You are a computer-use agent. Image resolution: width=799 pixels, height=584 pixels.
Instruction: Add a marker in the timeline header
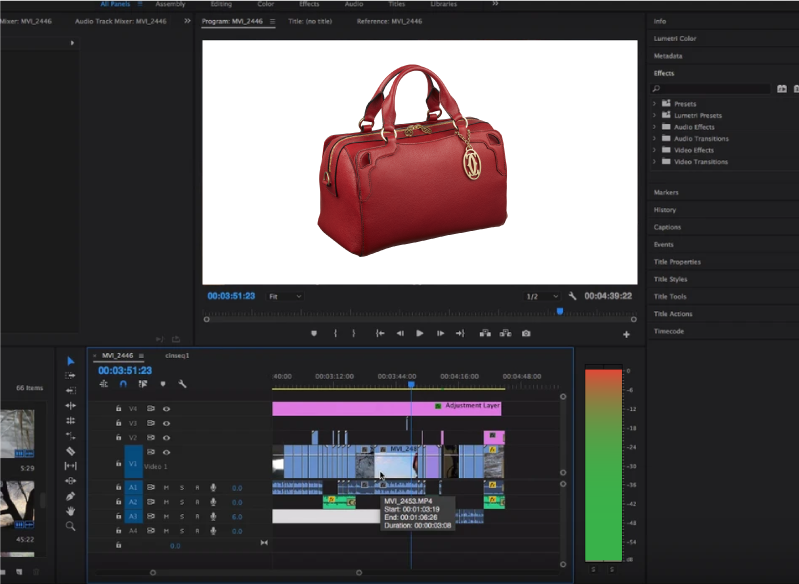(x=163, y=384)
